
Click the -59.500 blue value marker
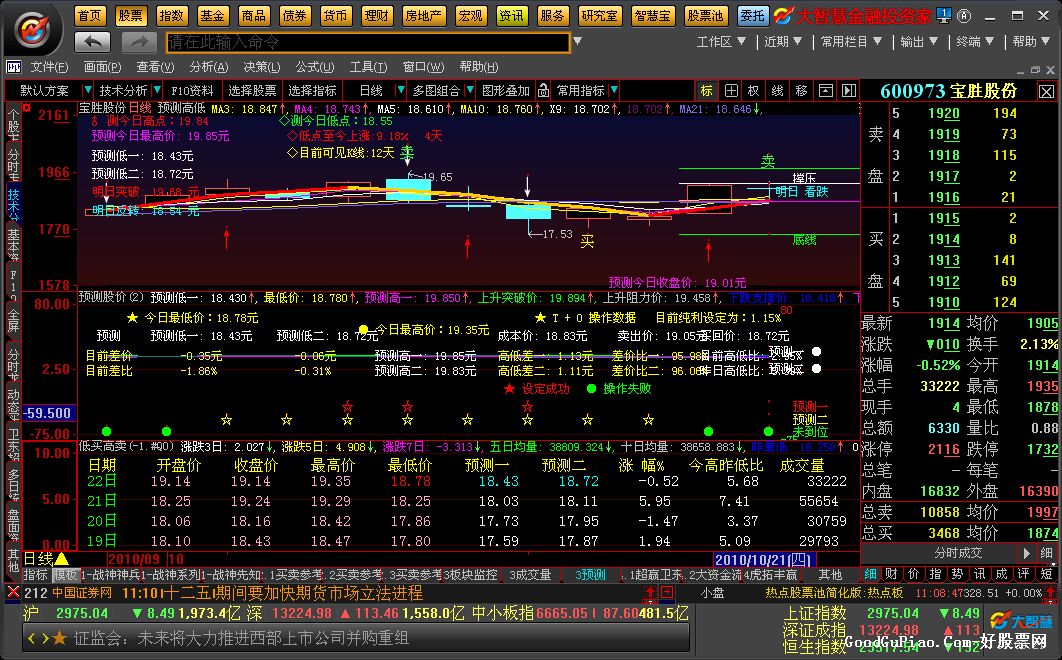click(47, 413)
